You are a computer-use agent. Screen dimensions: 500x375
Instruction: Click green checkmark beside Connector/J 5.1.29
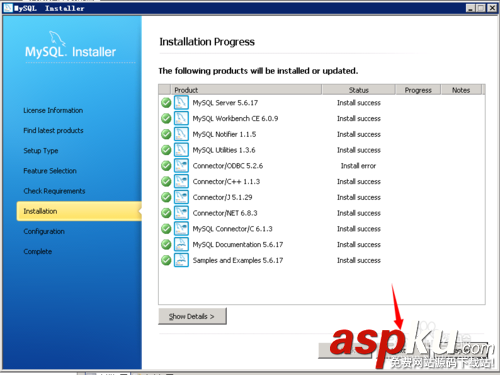point(166,197)
